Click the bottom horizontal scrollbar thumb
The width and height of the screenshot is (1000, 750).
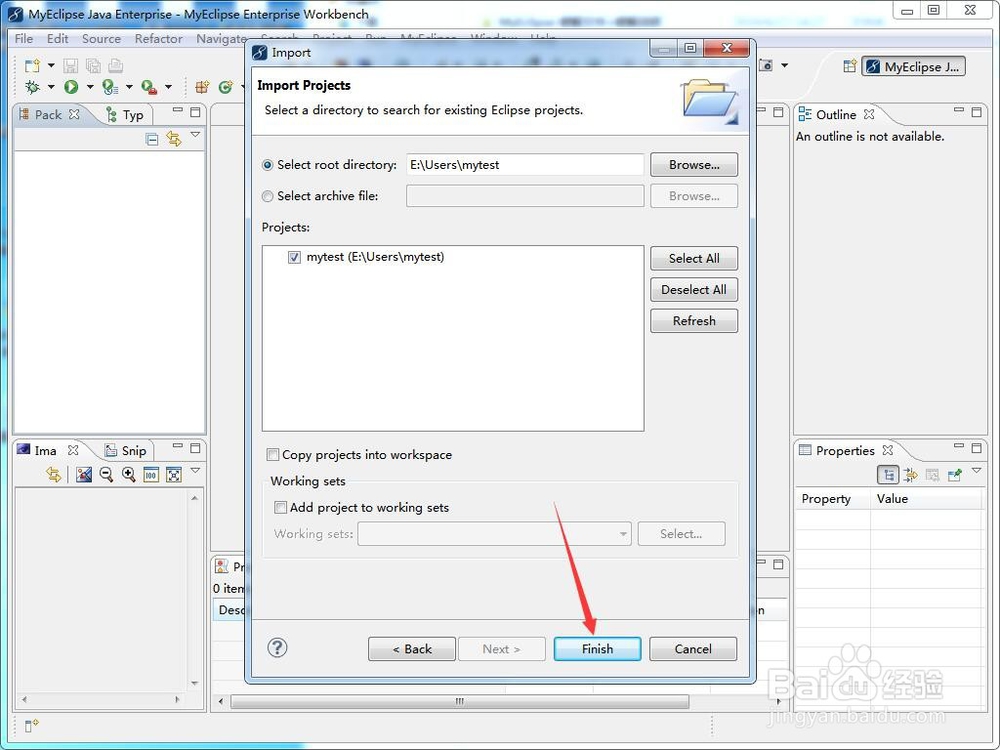point(459,702)
